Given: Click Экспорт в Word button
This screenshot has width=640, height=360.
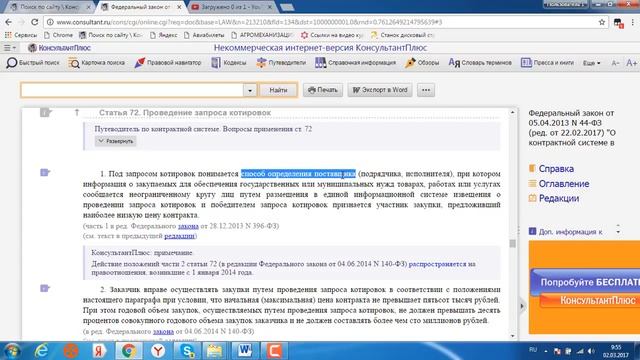Looking at the screenshot, I should click(x=380, y=90).
